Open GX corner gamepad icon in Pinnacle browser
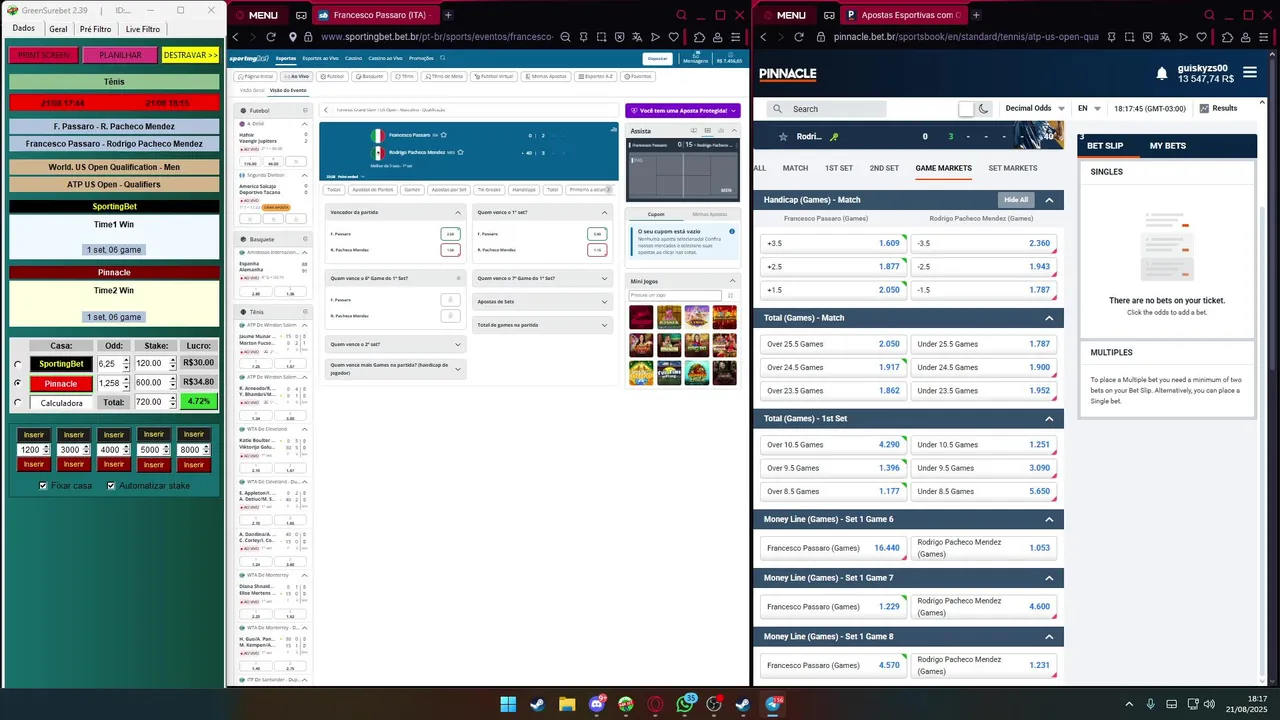The width and height of the screenshot is (1280, 720). point(829,15)
